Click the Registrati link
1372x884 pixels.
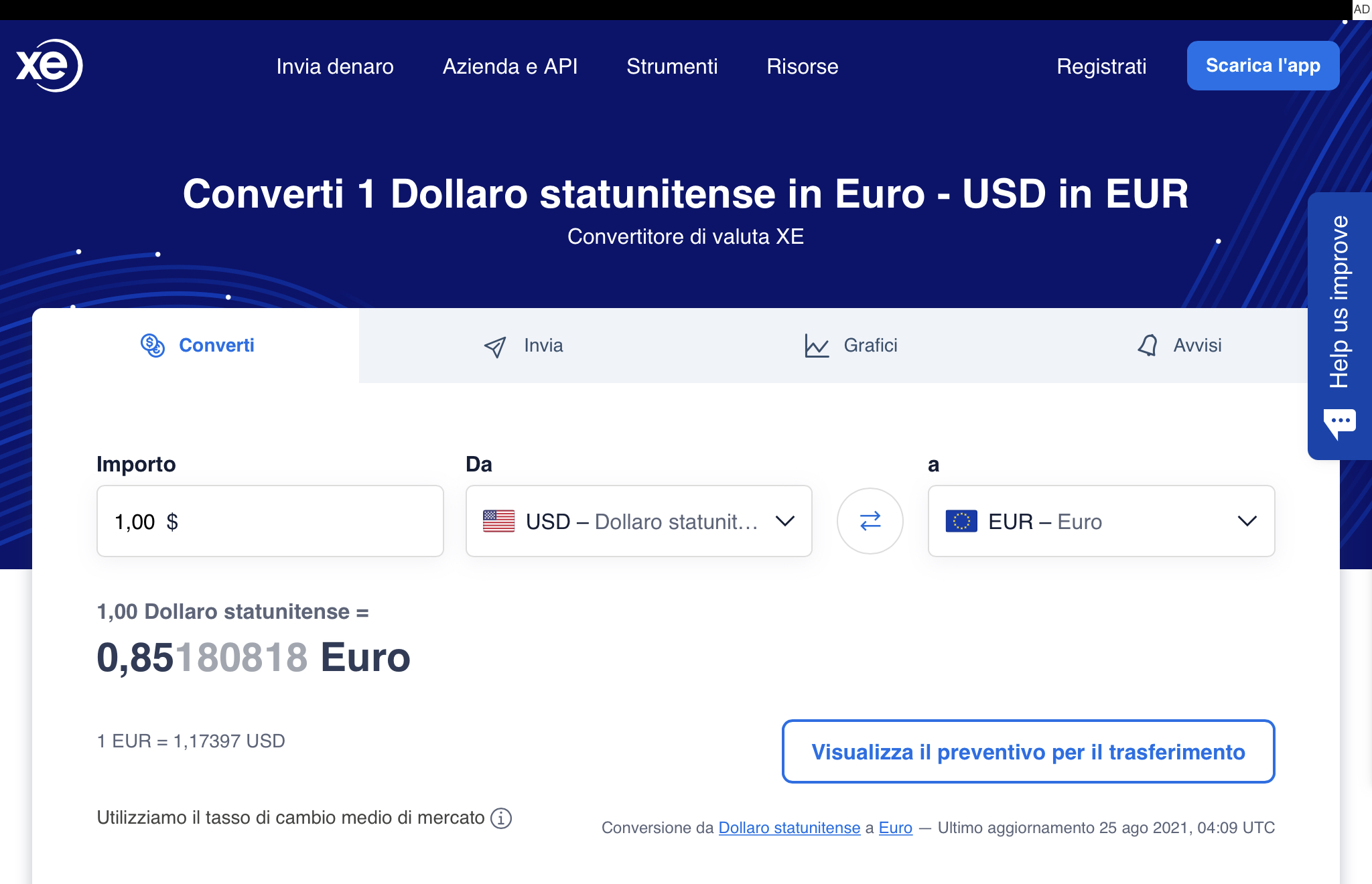pos(1101,66)
